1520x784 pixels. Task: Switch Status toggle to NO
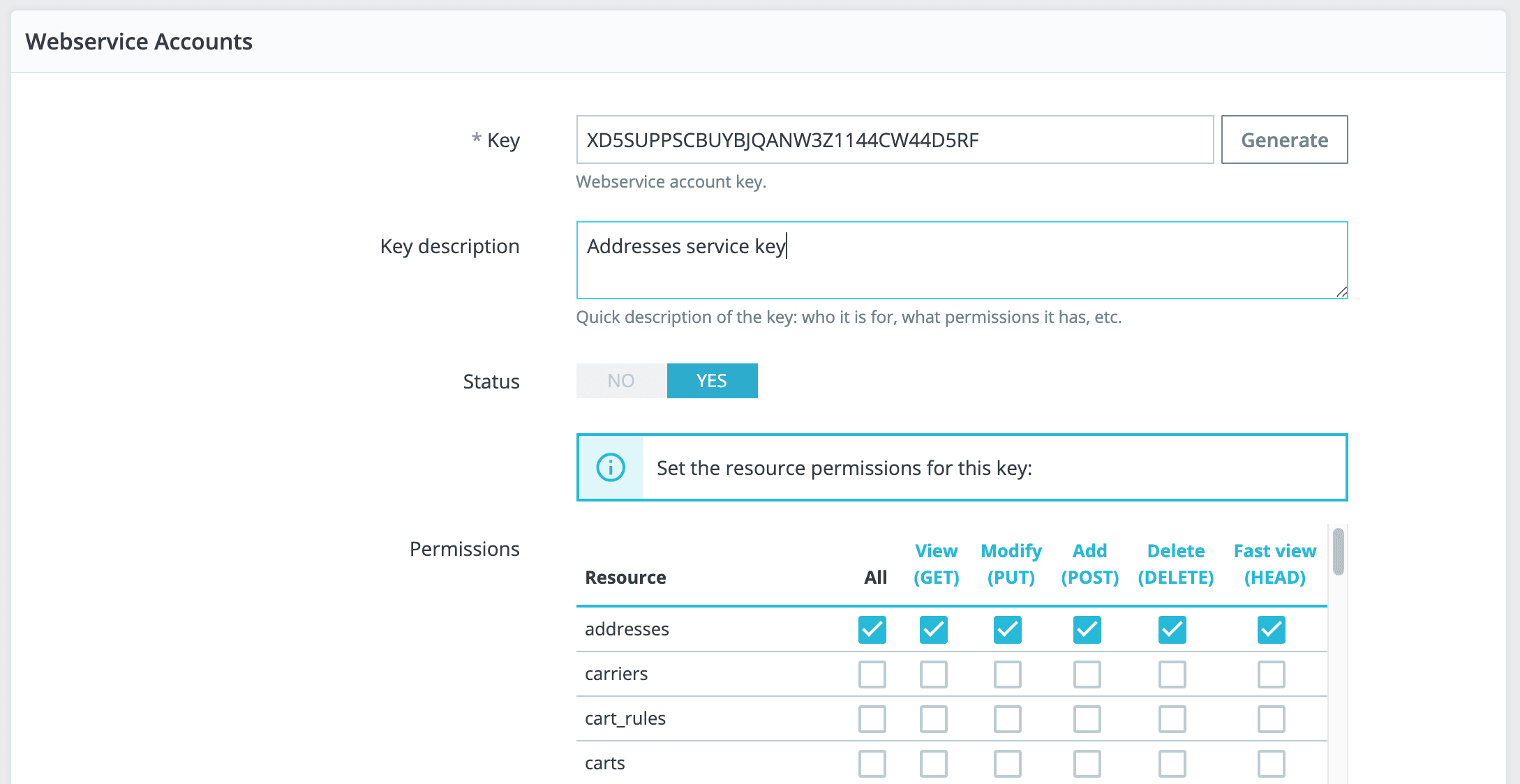click(621, 381)
